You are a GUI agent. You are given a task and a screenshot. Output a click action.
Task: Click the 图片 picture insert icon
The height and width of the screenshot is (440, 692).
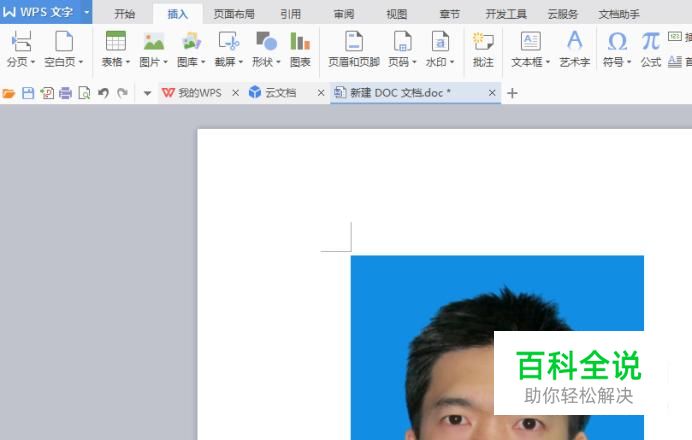click(154, 41)
